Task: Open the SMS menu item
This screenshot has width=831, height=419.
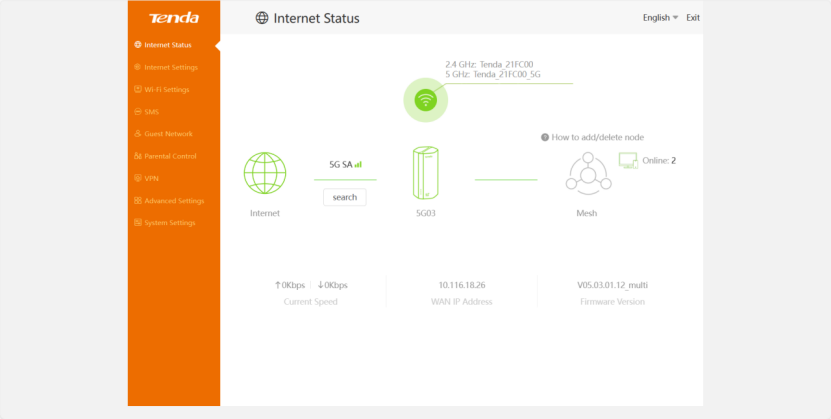Action: click(151, 112)
